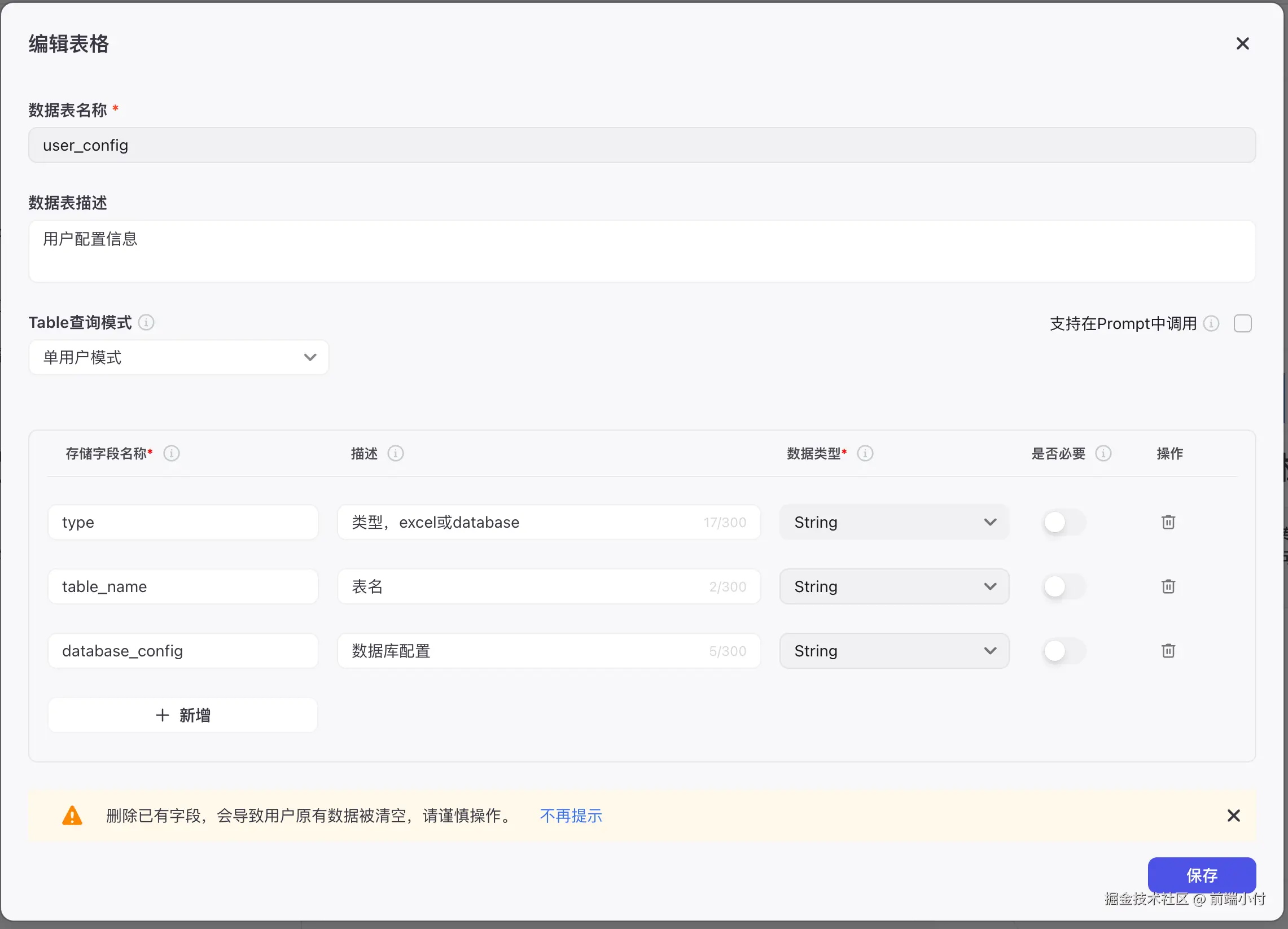Image resolution: width=1288 pixels, height=929 pixels.
Task: Delete the table_name field row
Action: (1168, 586)
